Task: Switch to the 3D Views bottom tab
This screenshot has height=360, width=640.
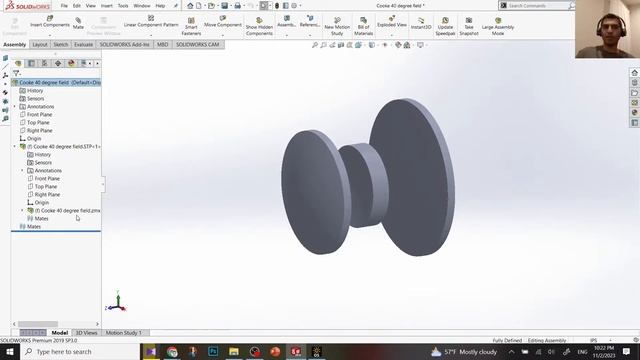Action: click(87, 333)
